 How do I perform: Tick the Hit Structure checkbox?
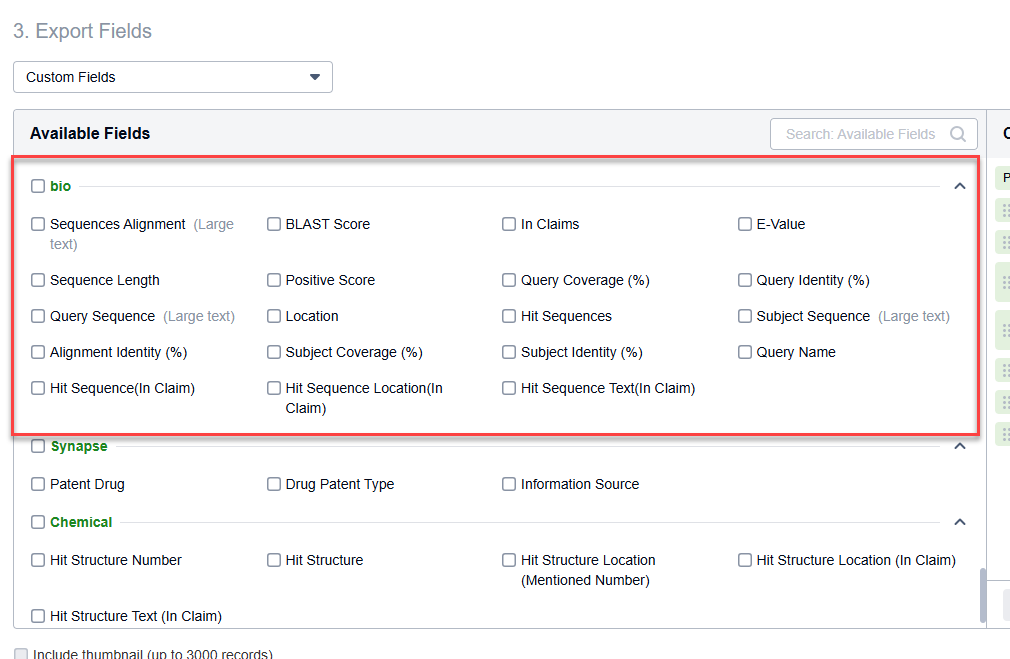pyautogui.click(x=274, y=560)
